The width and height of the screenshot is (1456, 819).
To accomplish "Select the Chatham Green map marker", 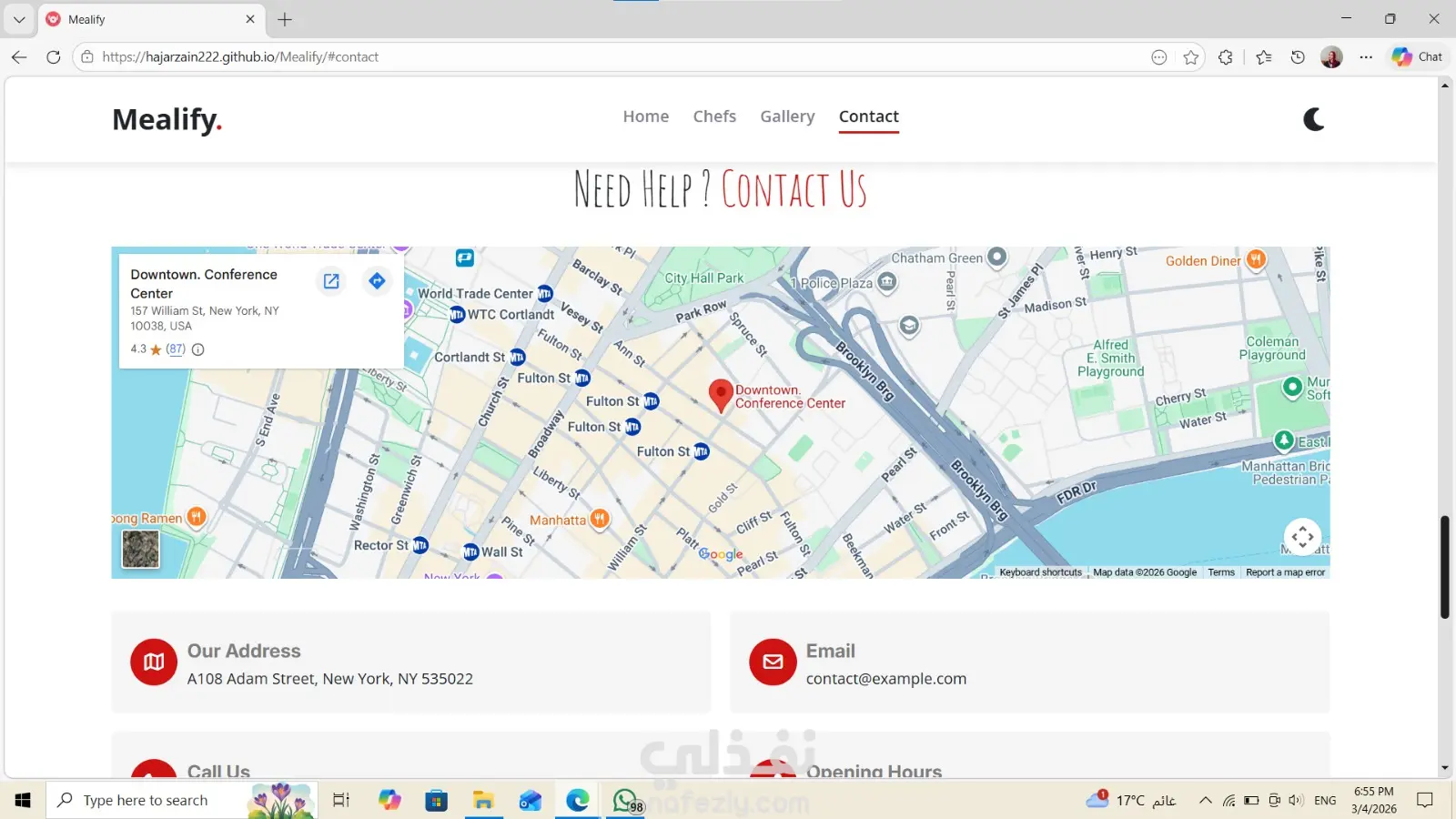I will click(997, 258).
